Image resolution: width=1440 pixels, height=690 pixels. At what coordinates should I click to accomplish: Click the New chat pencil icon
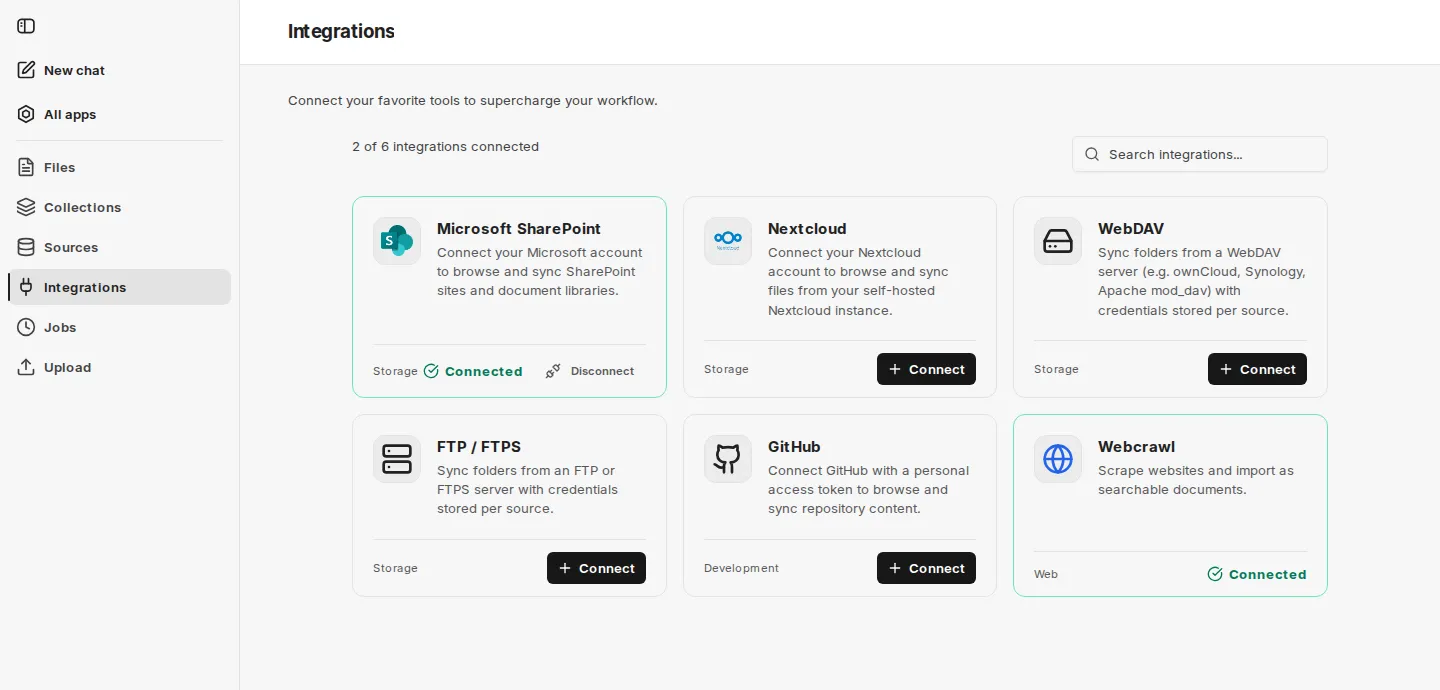pyautogui.click(x=26, y=70)
